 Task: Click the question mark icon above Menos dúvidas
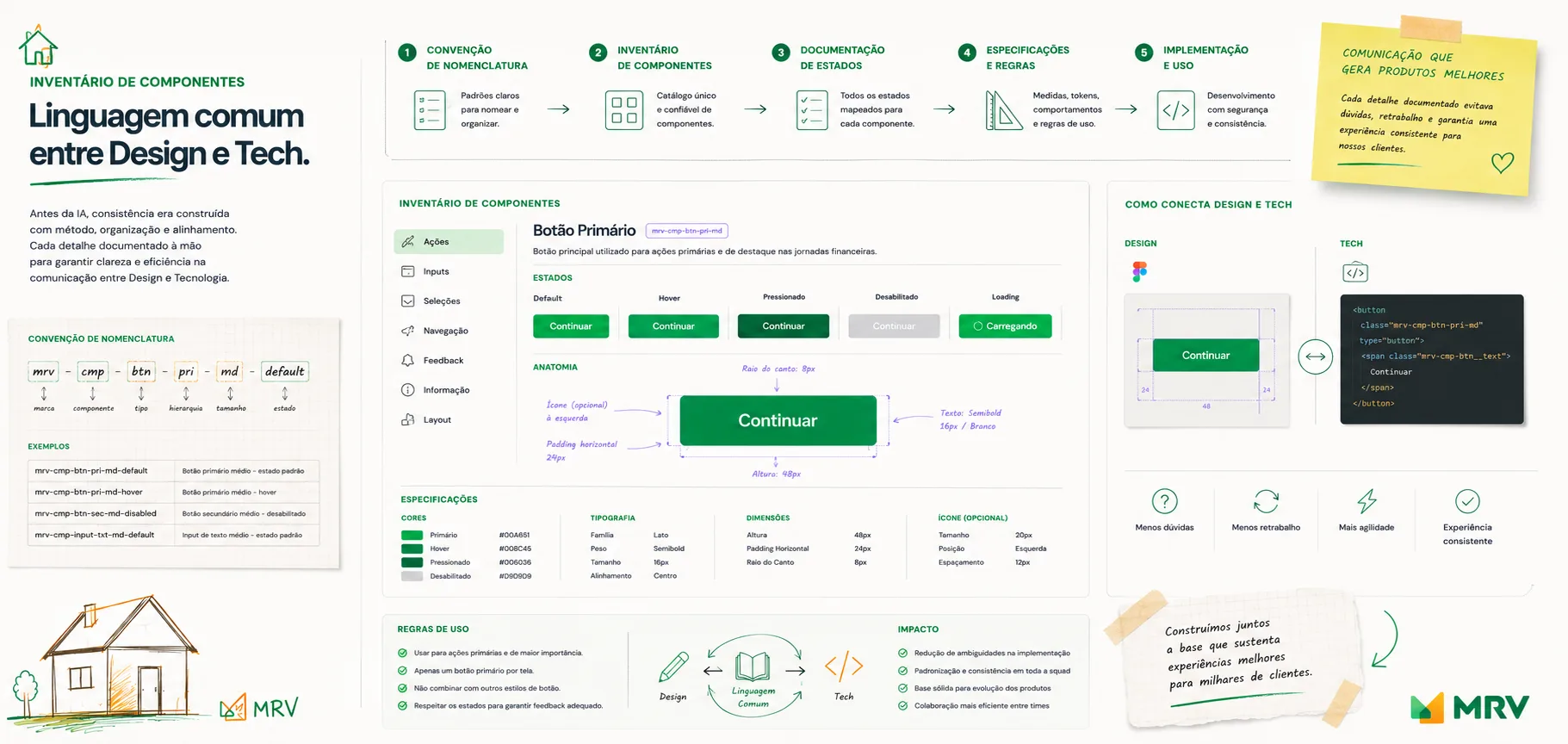point(1165,501)
